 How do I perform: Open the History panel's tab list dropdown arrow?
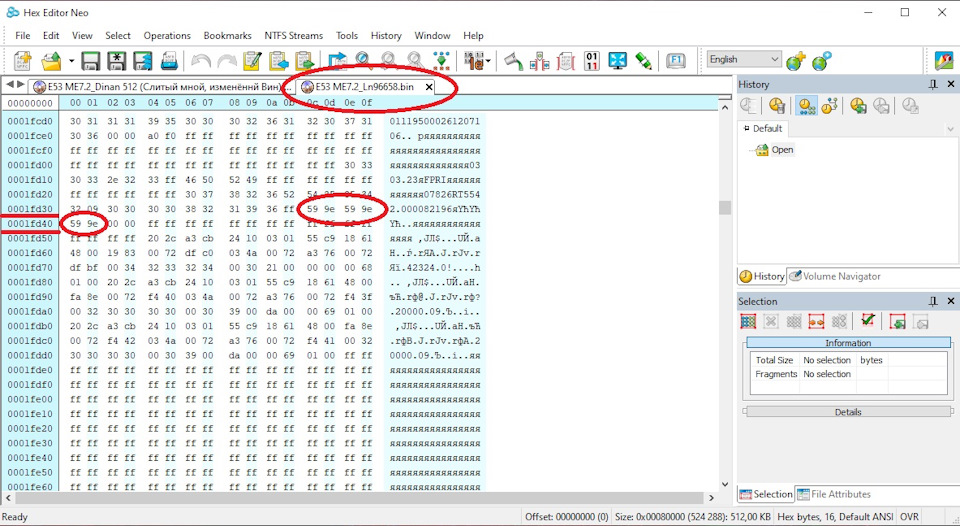(950, 129)
